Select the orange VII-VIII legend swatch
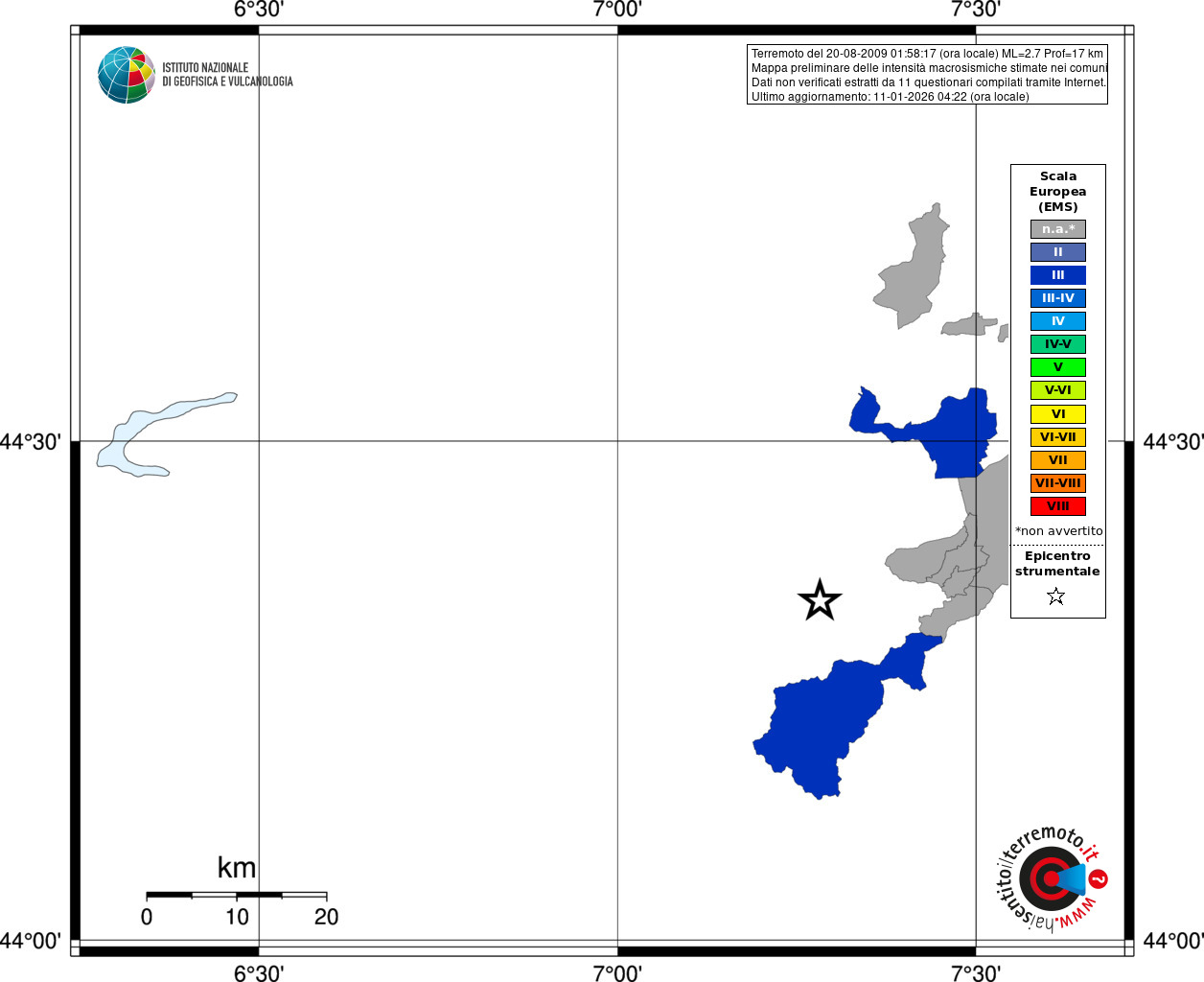The height and width of the screenshot is (982, 1204). tap(1058, 483)
